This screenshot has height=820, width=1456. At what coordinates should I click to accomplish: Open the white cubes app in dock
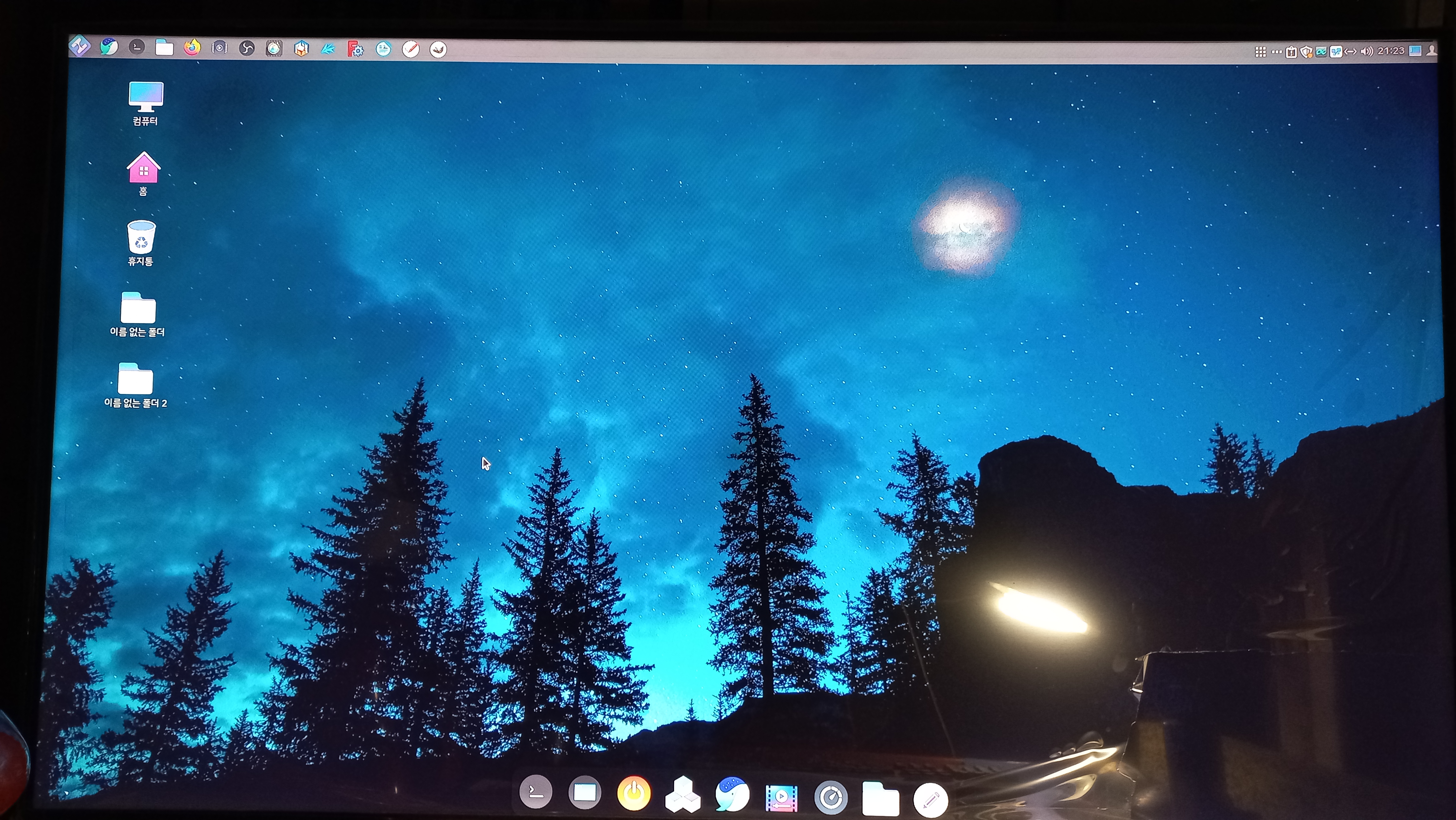(x=683, y=794)
